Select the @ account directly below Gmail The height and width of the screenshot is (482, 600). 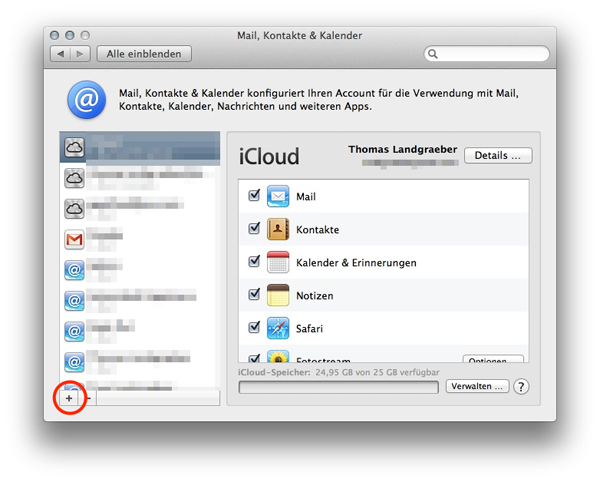140,270
